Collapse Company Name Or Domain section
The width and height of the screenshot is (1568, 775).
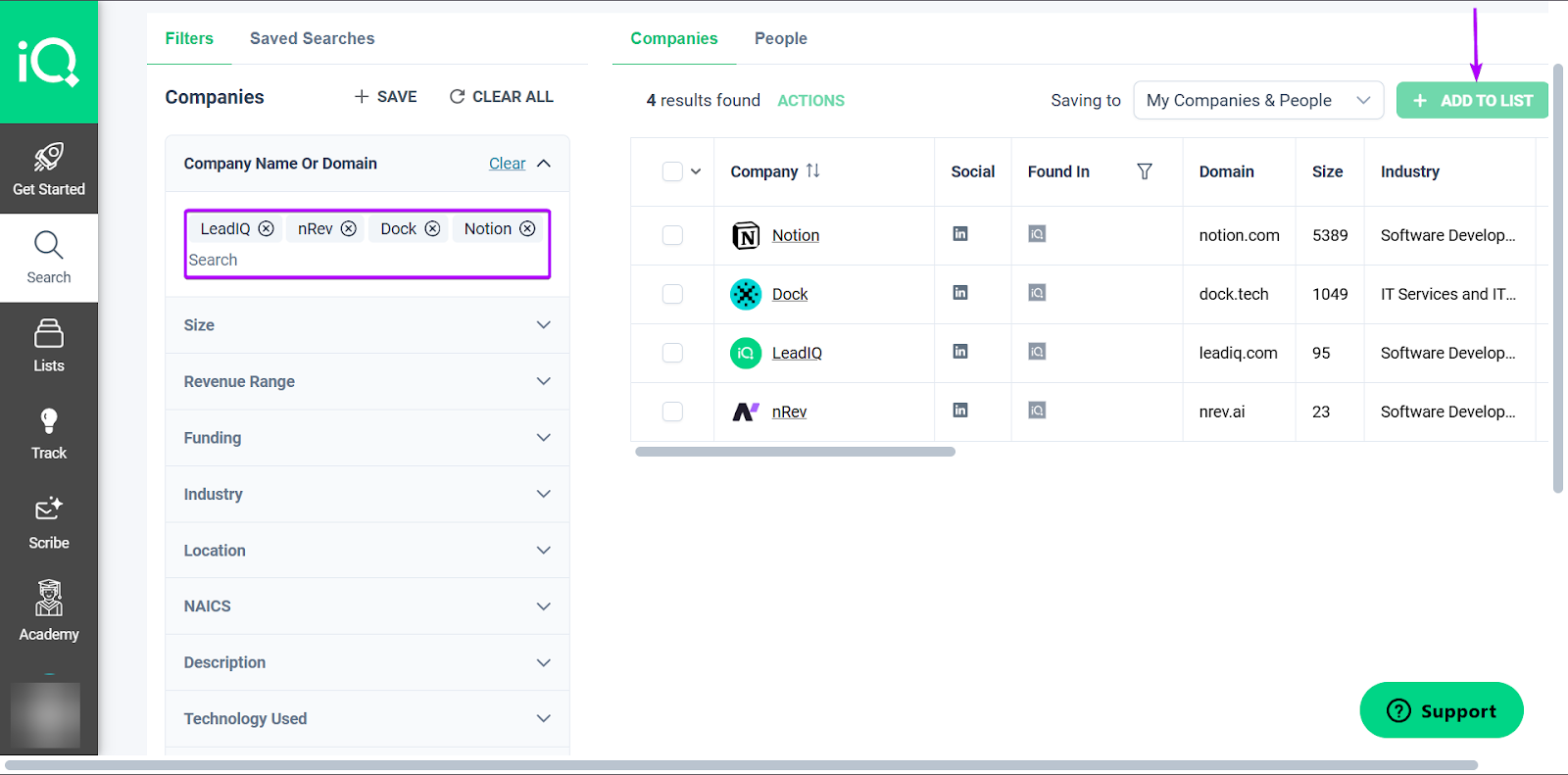pos(544,164)
